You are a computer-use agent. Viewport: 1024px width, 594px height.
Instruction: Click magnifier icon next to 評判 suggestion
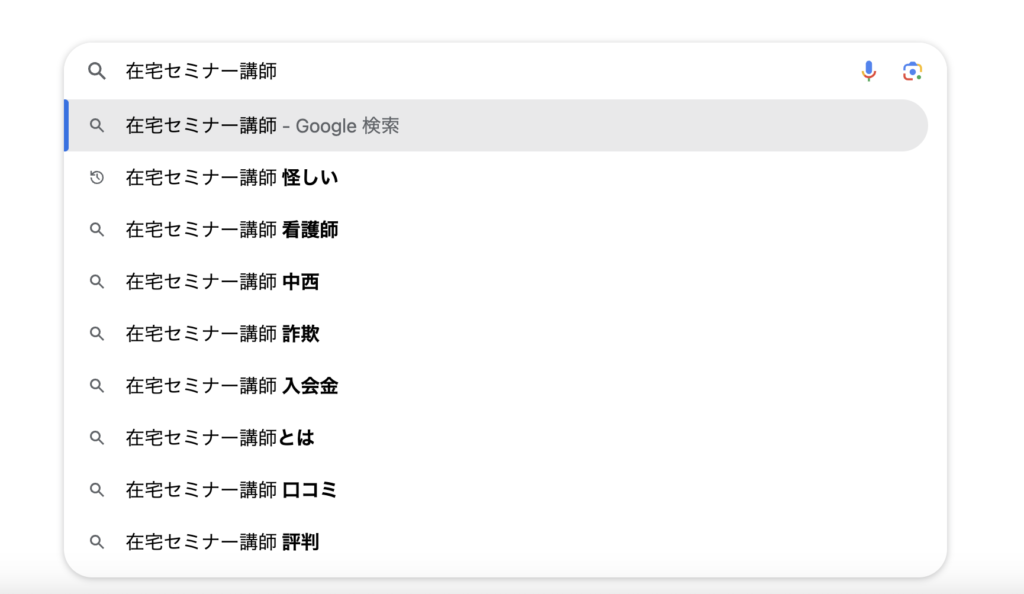pos(97,542)
